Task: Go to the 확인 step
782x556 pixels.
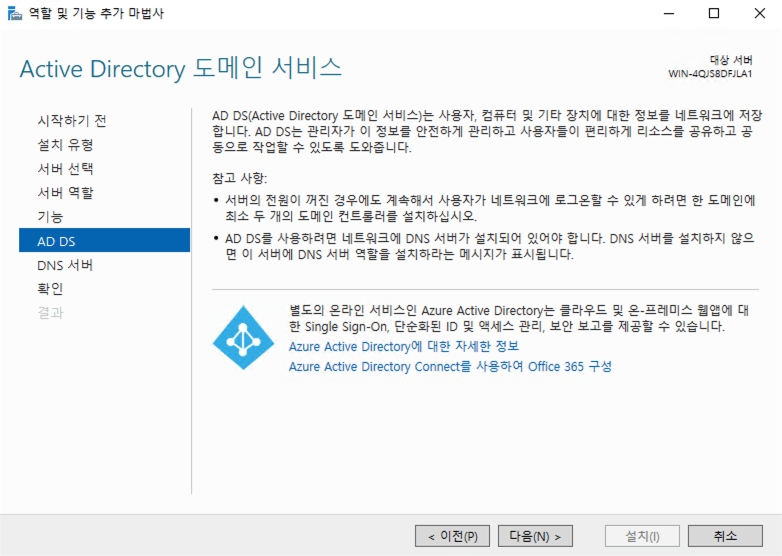Action: point(50,289)
